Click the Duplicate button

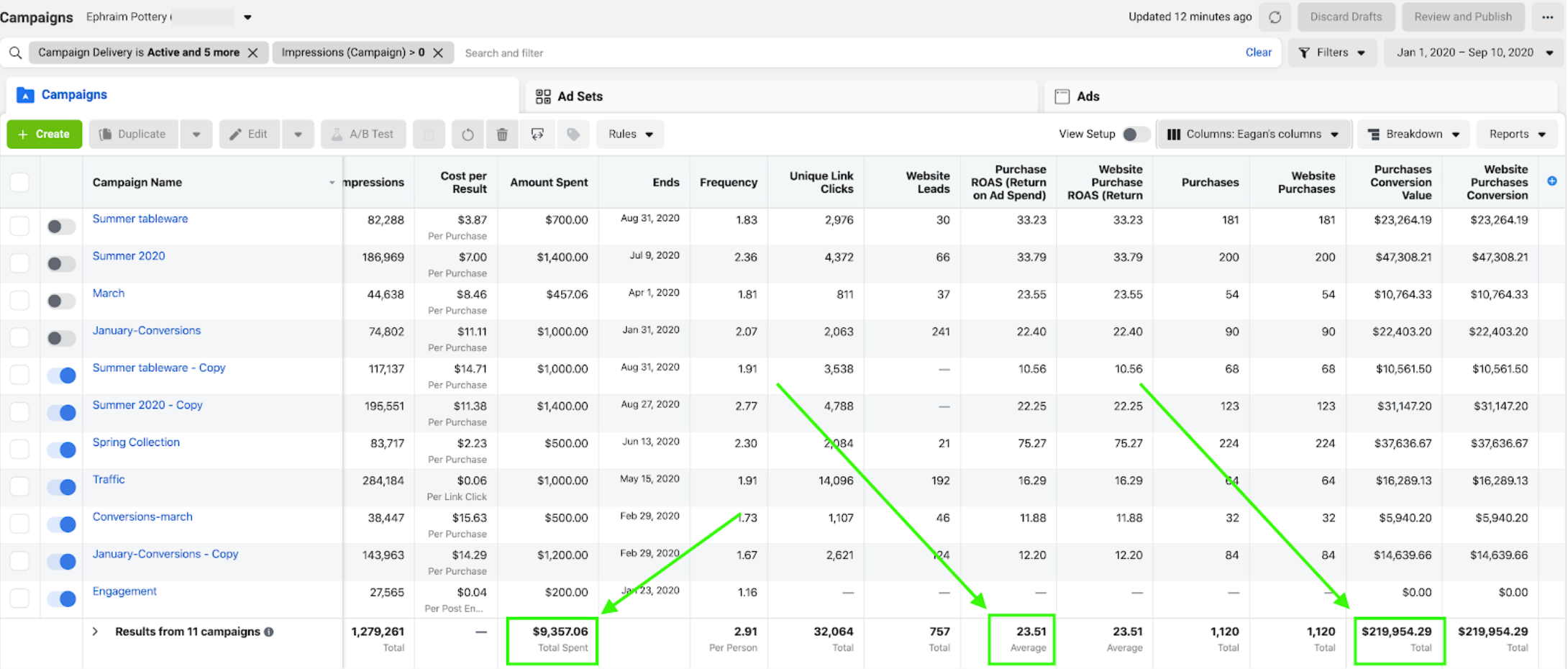point(133,135)
